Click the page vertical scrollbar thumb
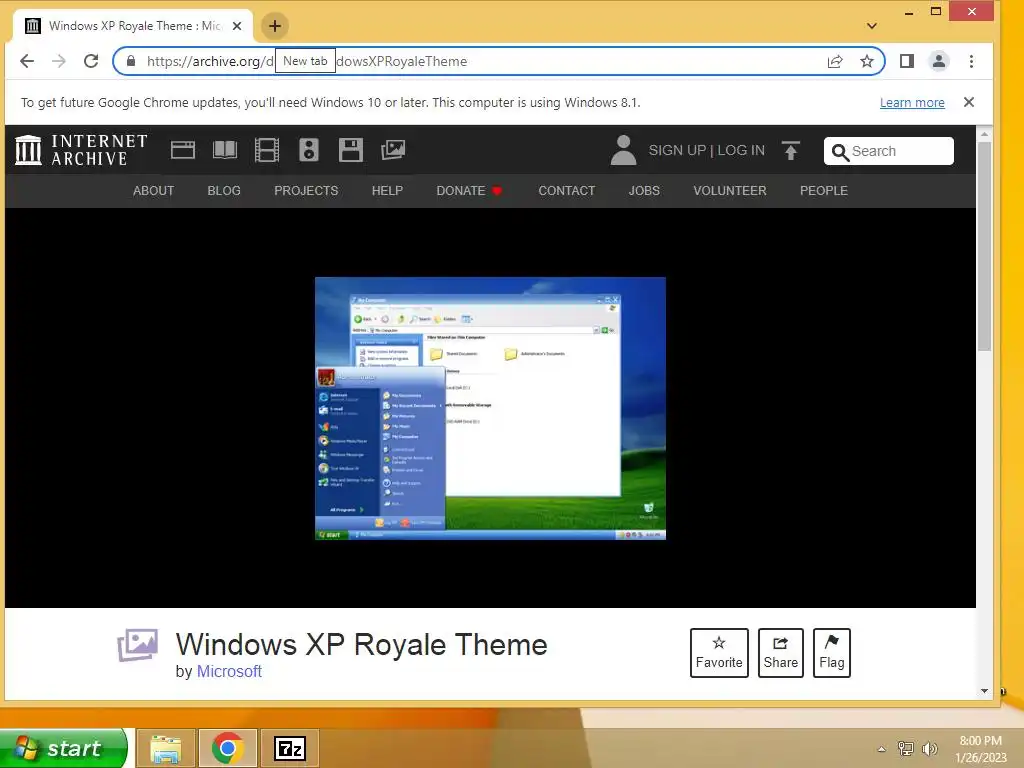This screenshot has height=768, width=1024. [984, 245]
